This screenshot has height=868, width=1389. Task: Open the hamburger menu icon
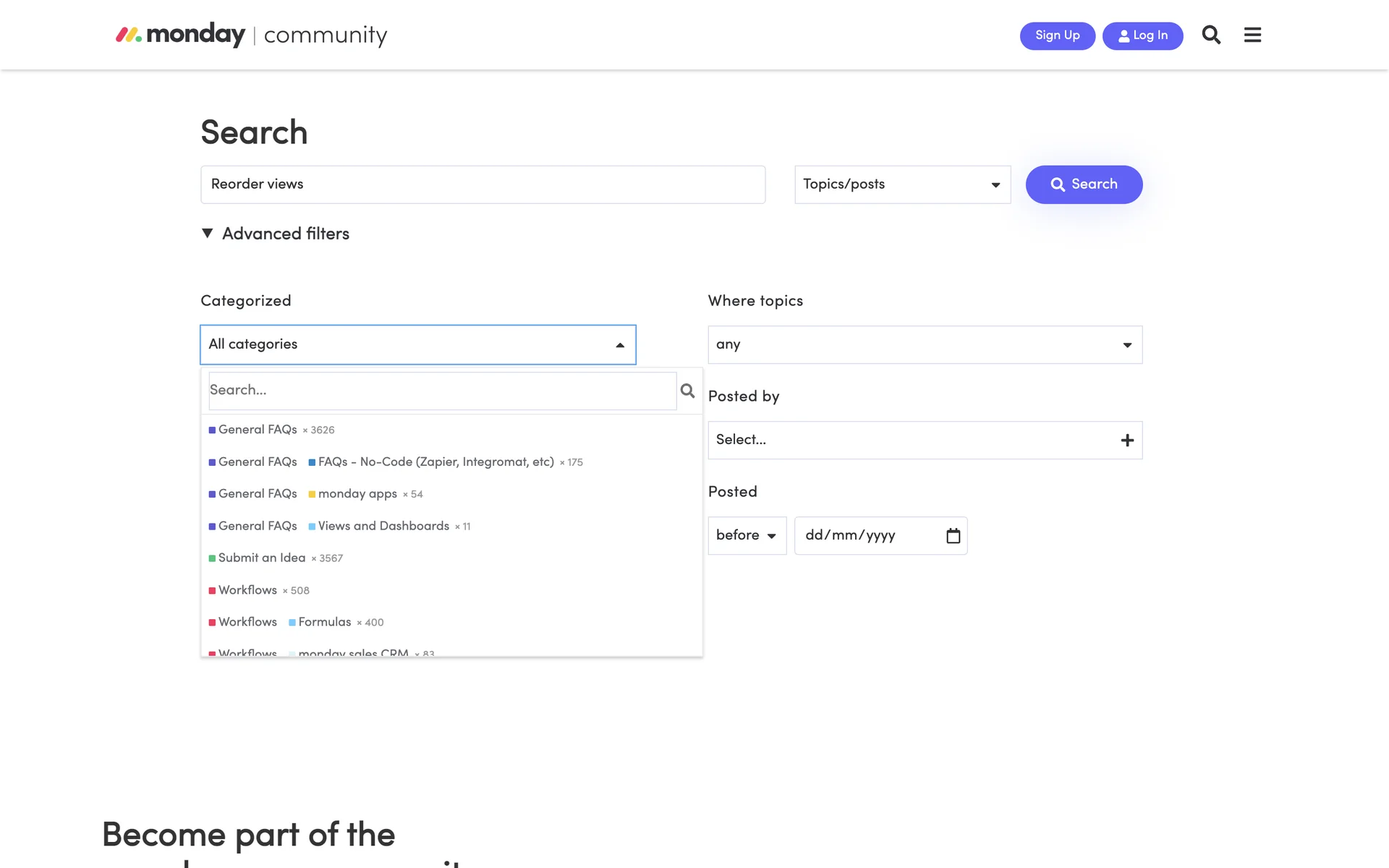coord(1252,35)
